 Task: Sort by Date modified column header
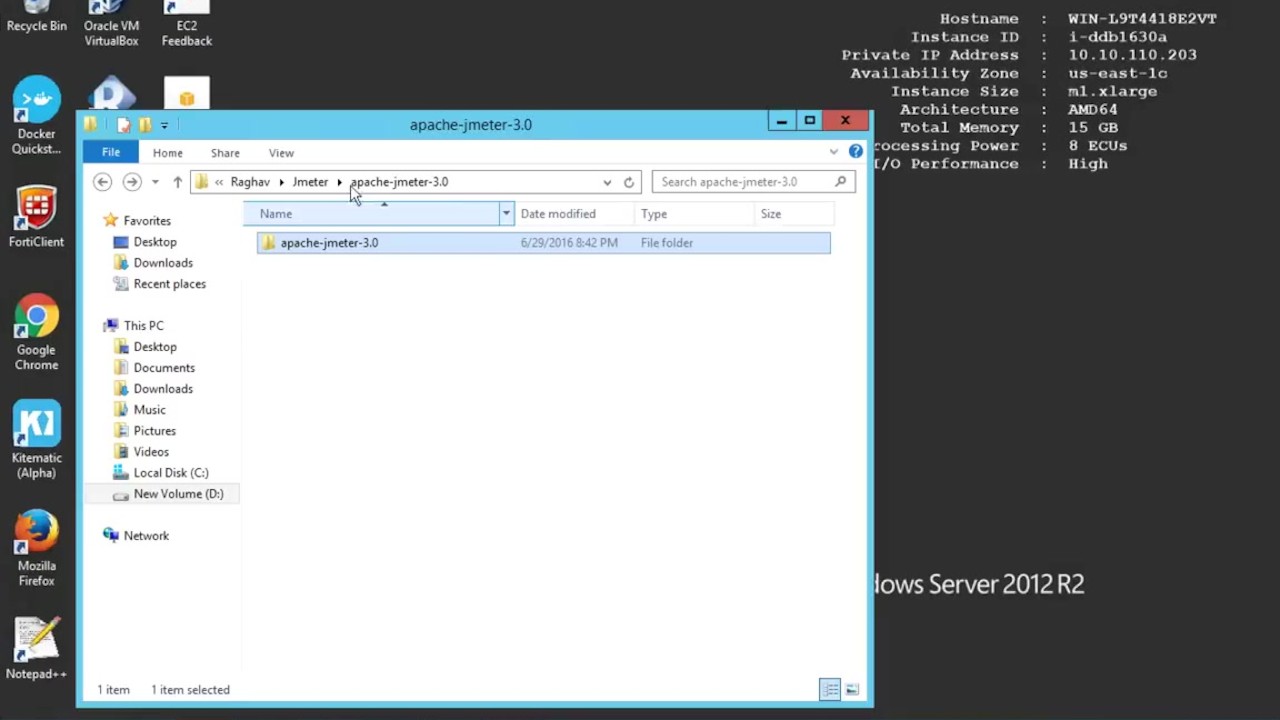coord(558,214)
